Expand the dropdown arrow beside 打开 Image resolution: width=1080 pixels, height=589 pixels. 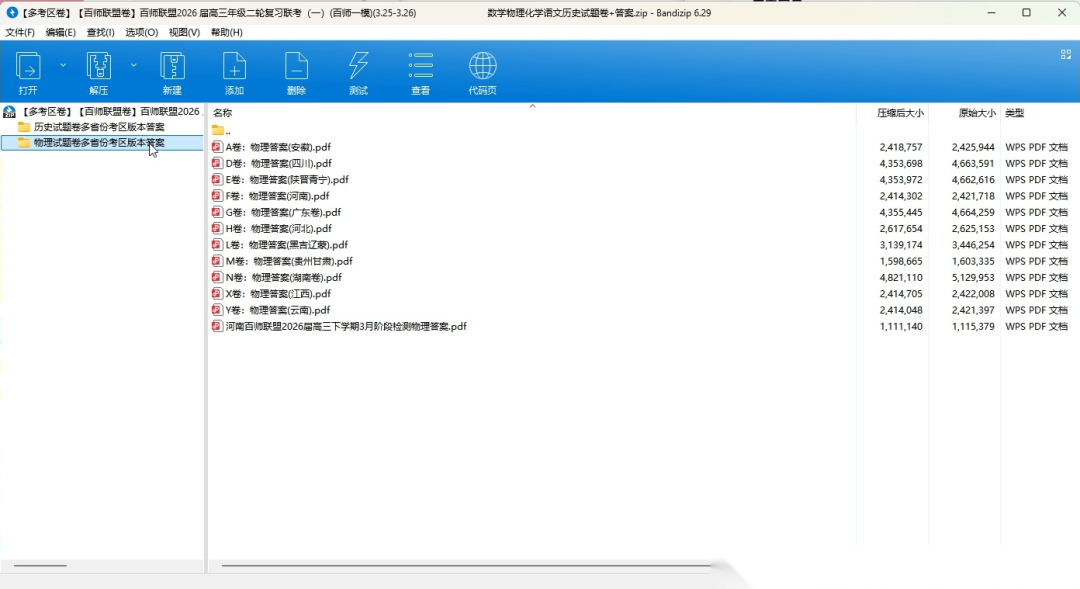tap(63, 65)
